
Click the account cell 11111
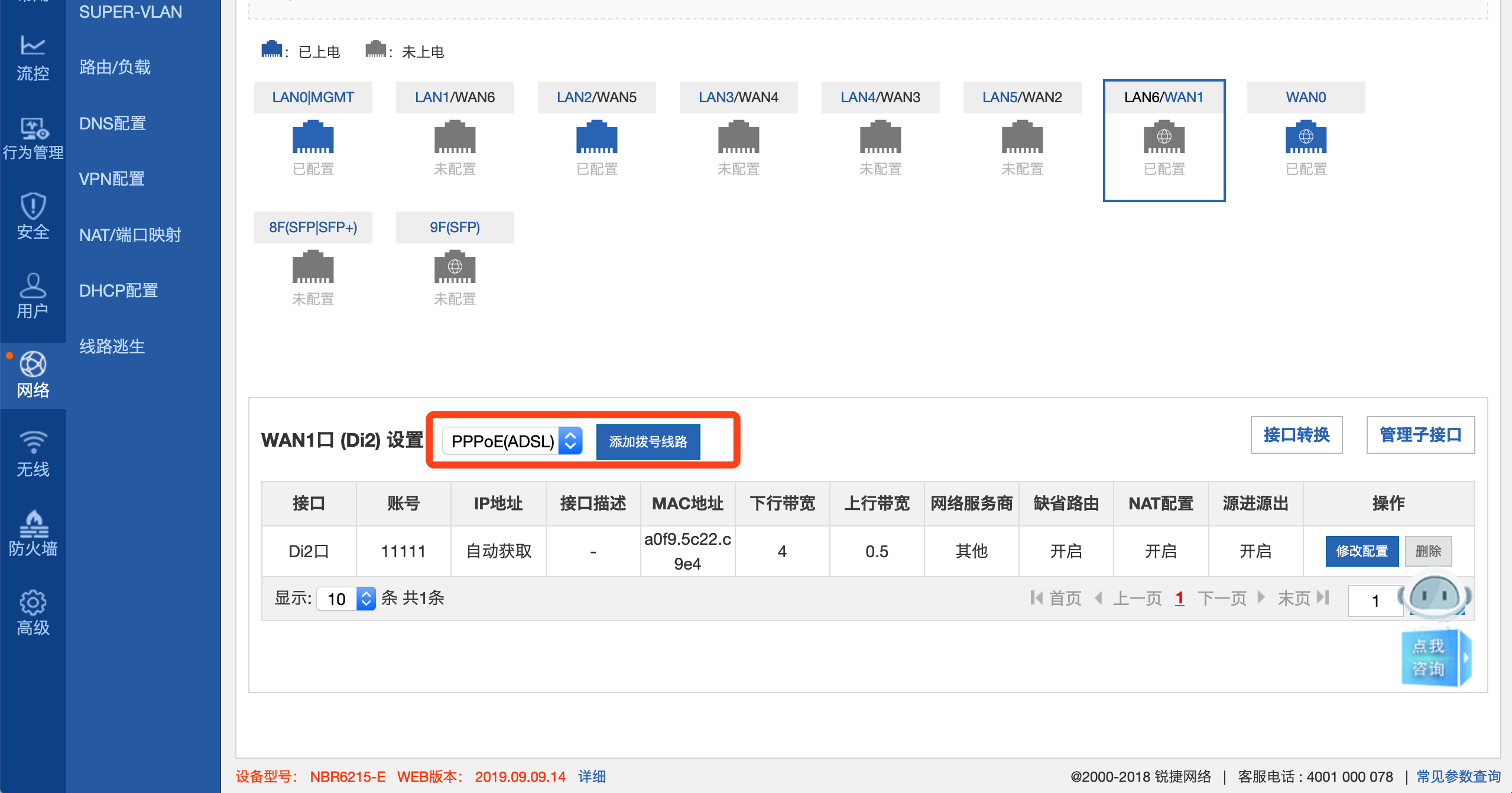coord(404,551)
